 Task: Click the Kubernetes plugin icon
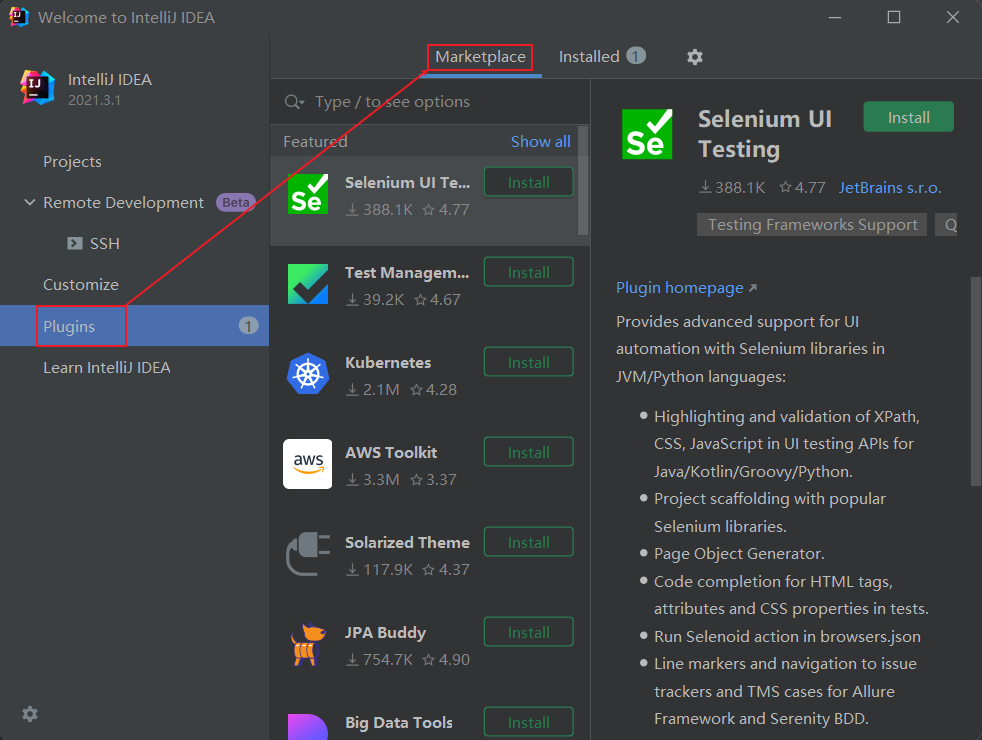(308, 374)
